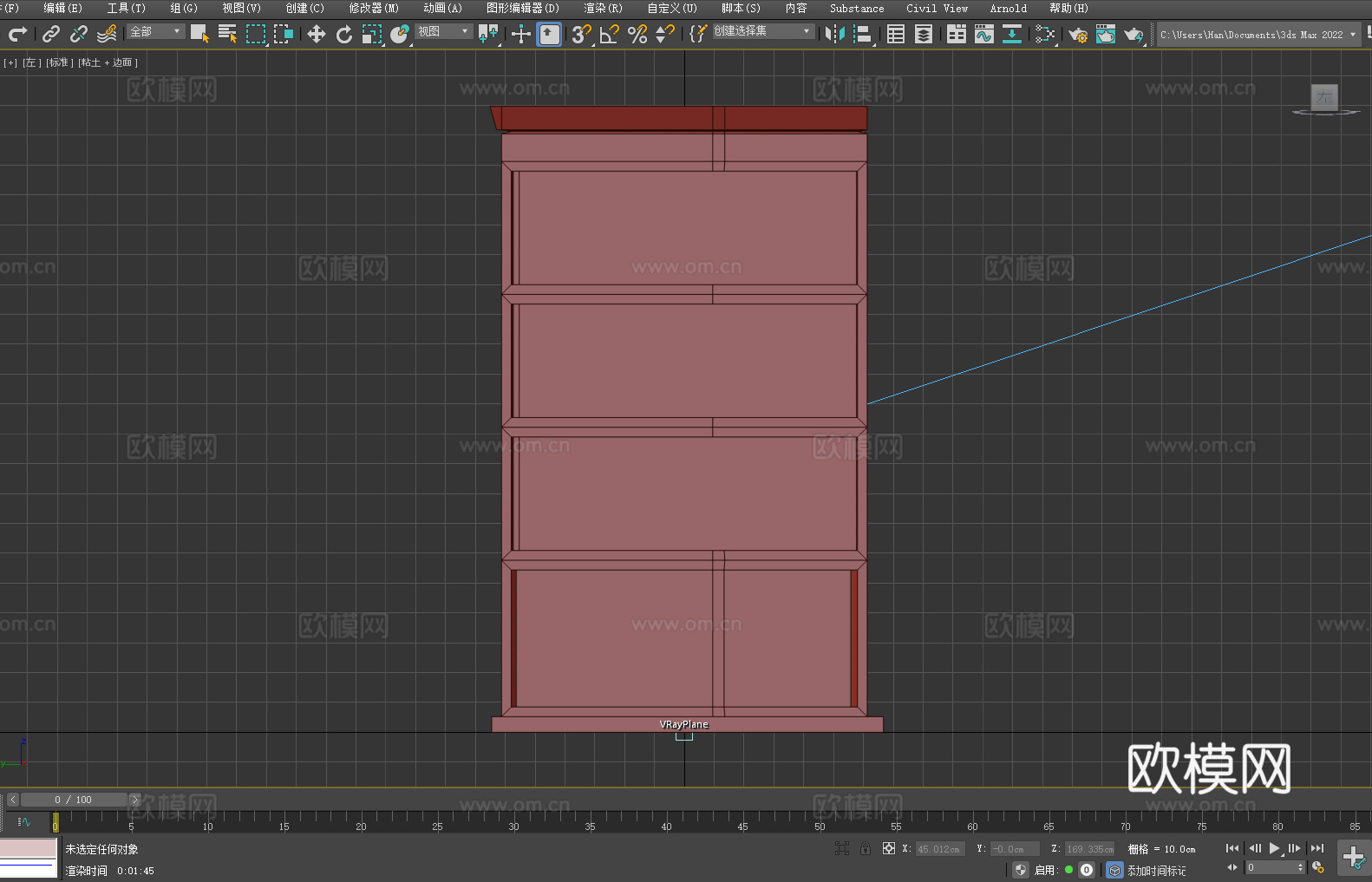The width and height of the screenshot is (1372, 882).
Task: Click the Render Production teapot icon
Action: click(x=1134, y=34)
